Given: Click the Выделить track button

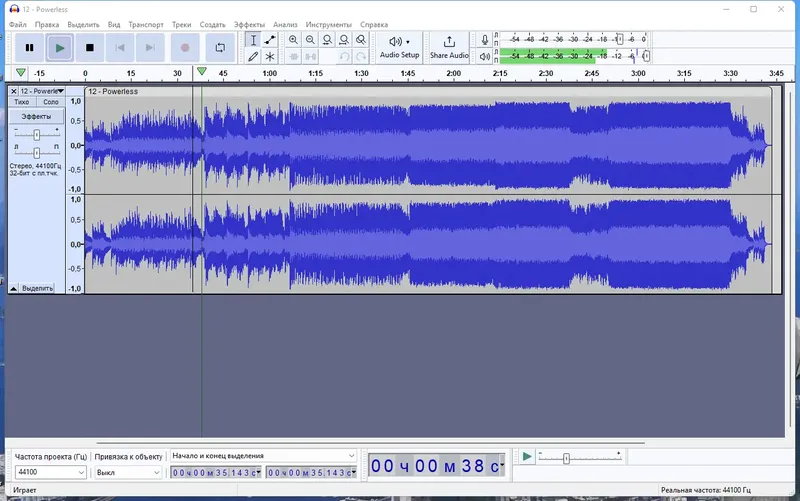Looking at the screenshot, I should [38, 288].
